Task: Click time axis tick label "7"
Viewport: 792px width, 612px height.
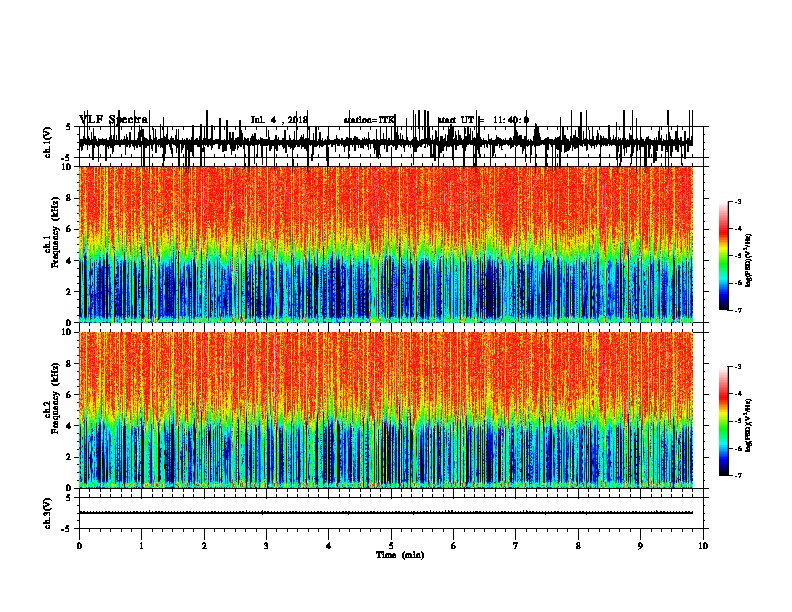Action: tap(516, 546)
